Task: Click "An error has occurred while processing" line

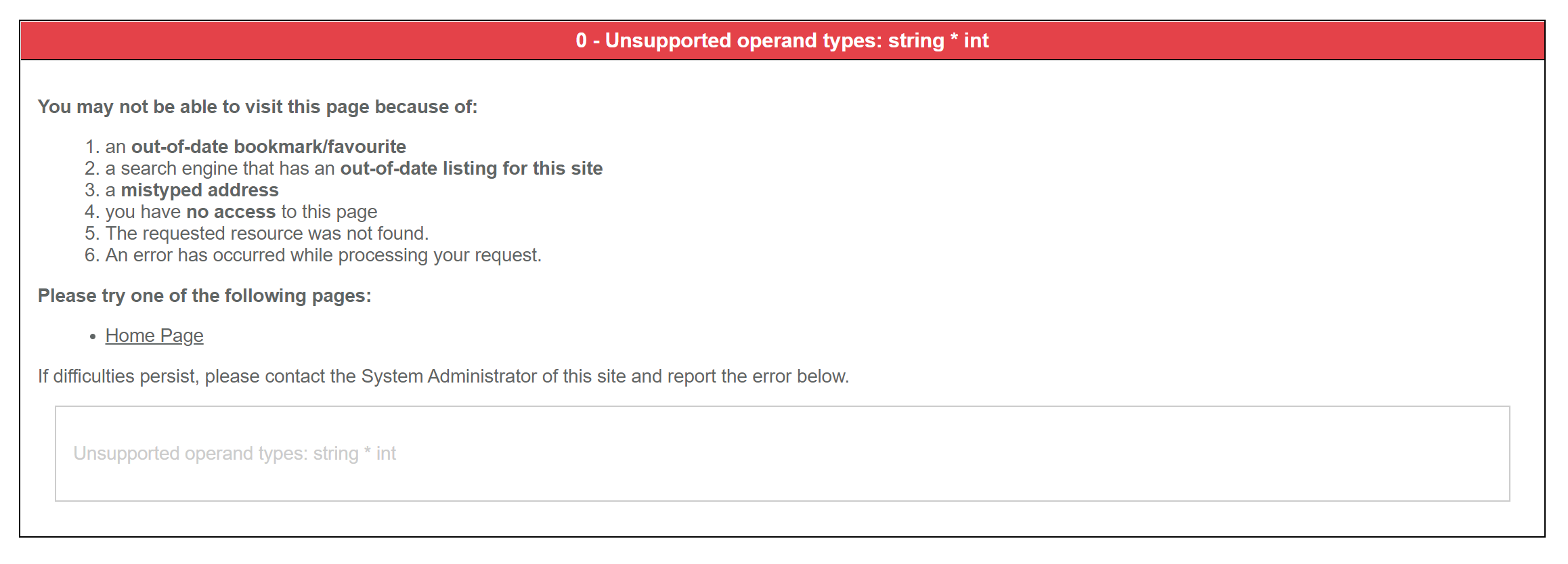Action: click(x=323, y=255)
